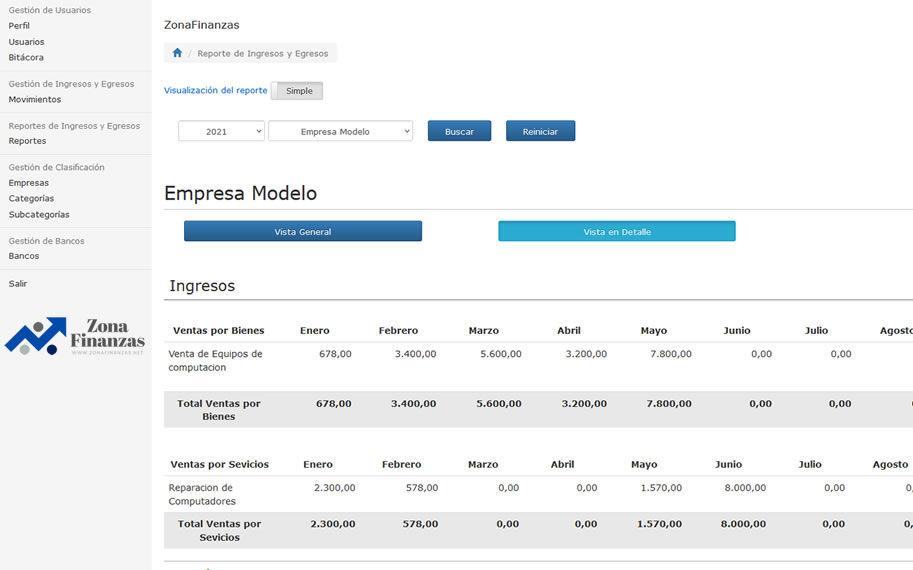This screenshot has height=570, width=913.
Task: Select Subcategorías from the sidebar
Action: (39, 215)
